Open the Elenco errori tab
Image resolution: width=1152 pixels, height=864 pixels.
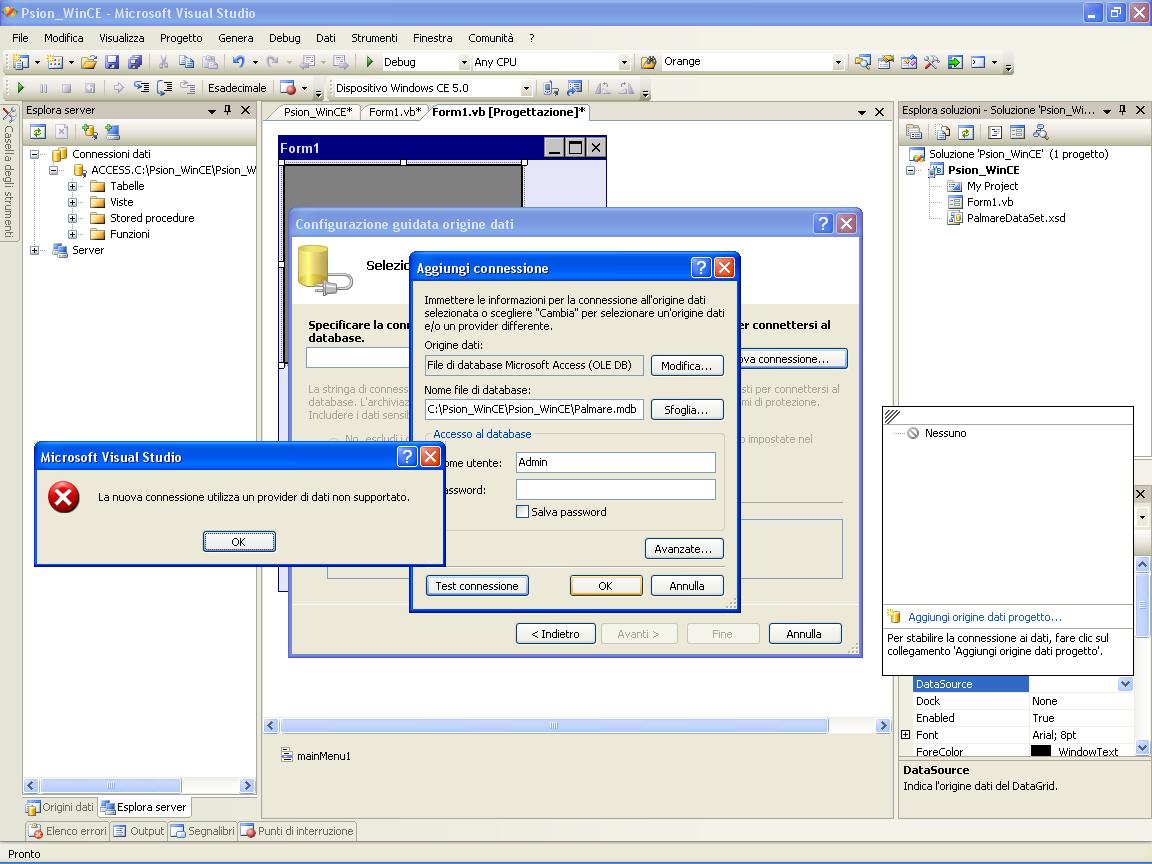point(68,832)
